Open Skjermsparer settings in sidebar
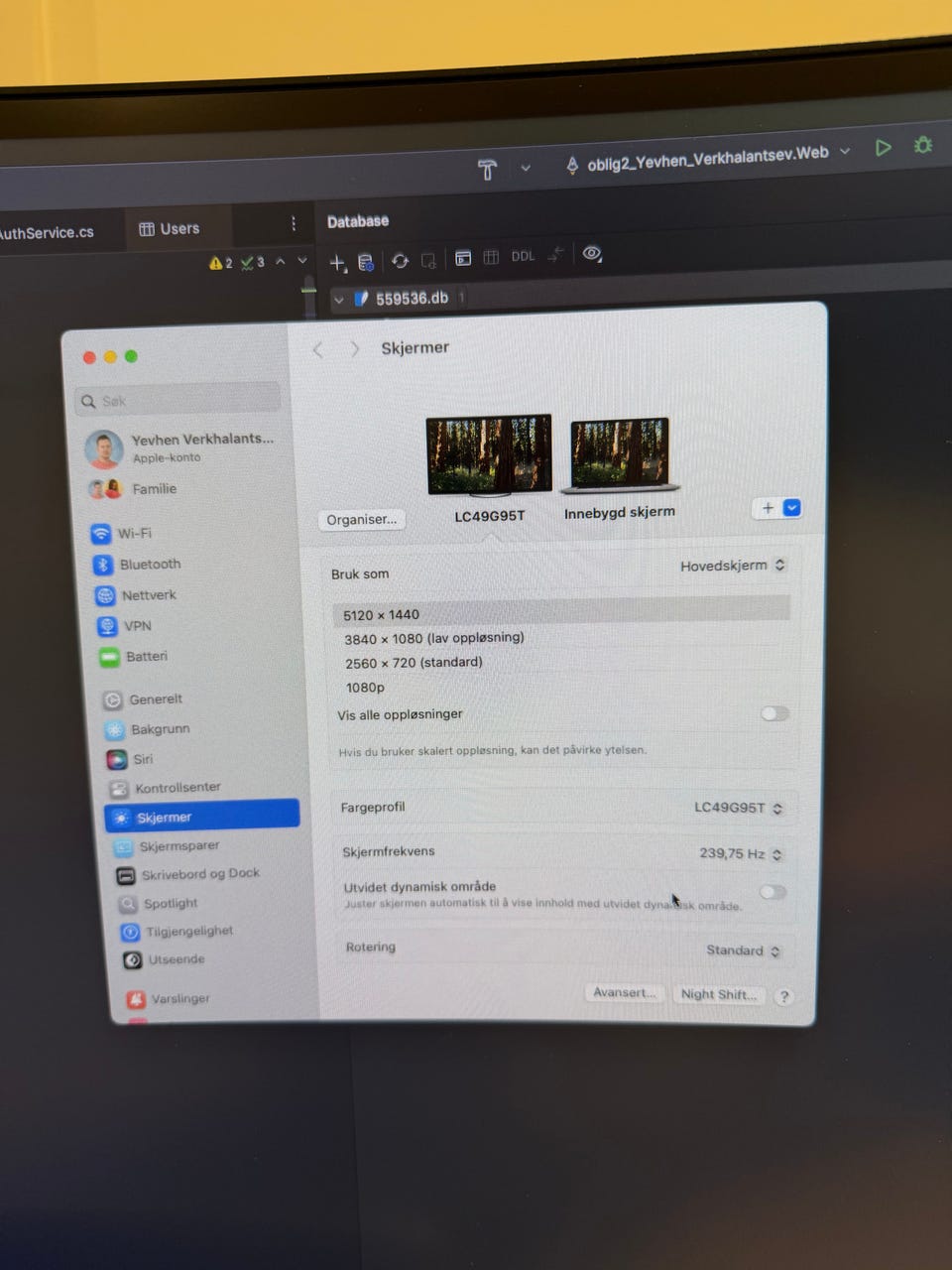 tap(166, 846)
